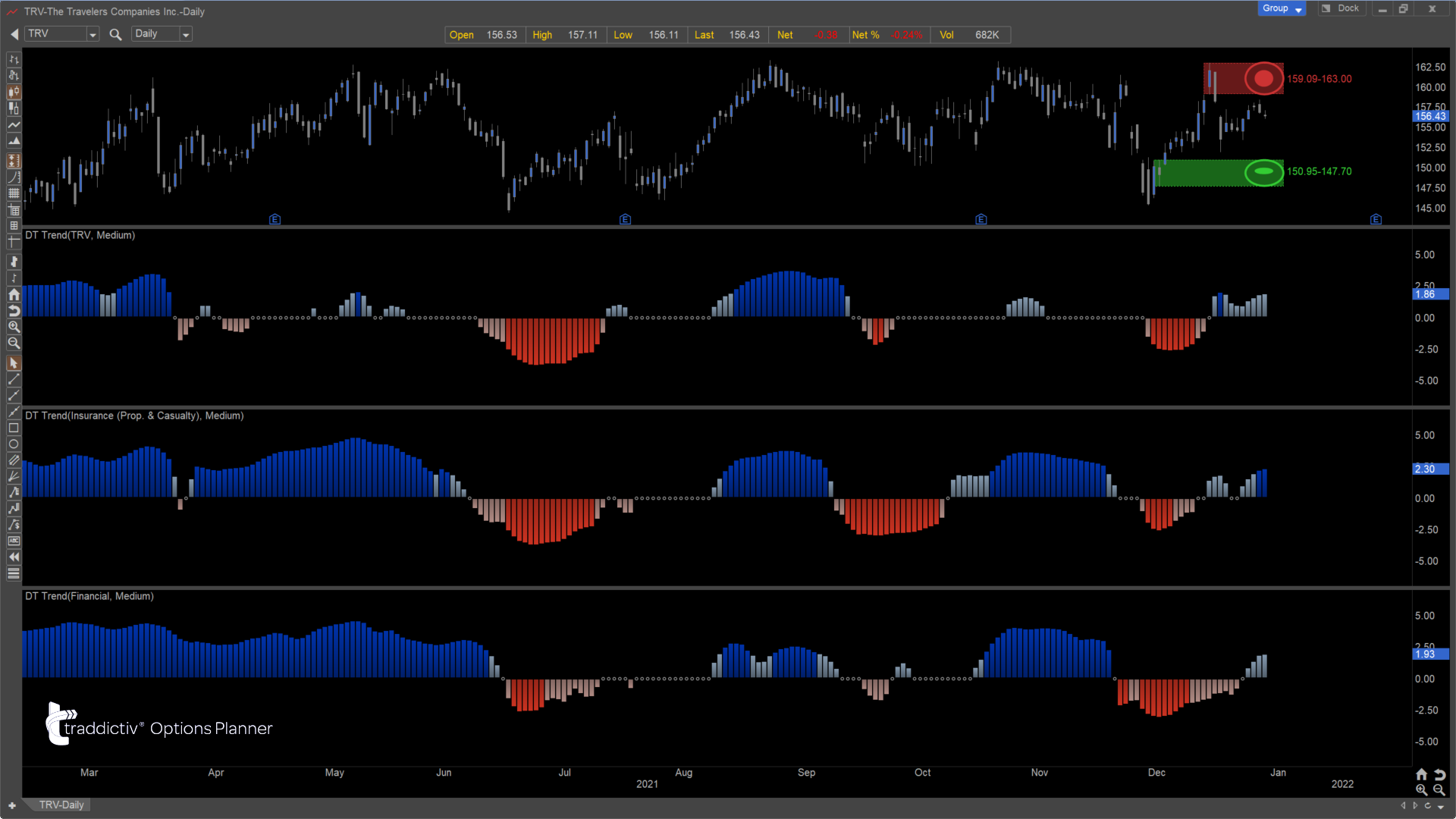1456x819 pixels.
Task: Click the Dock button
Action: [x=1341, y=8]
